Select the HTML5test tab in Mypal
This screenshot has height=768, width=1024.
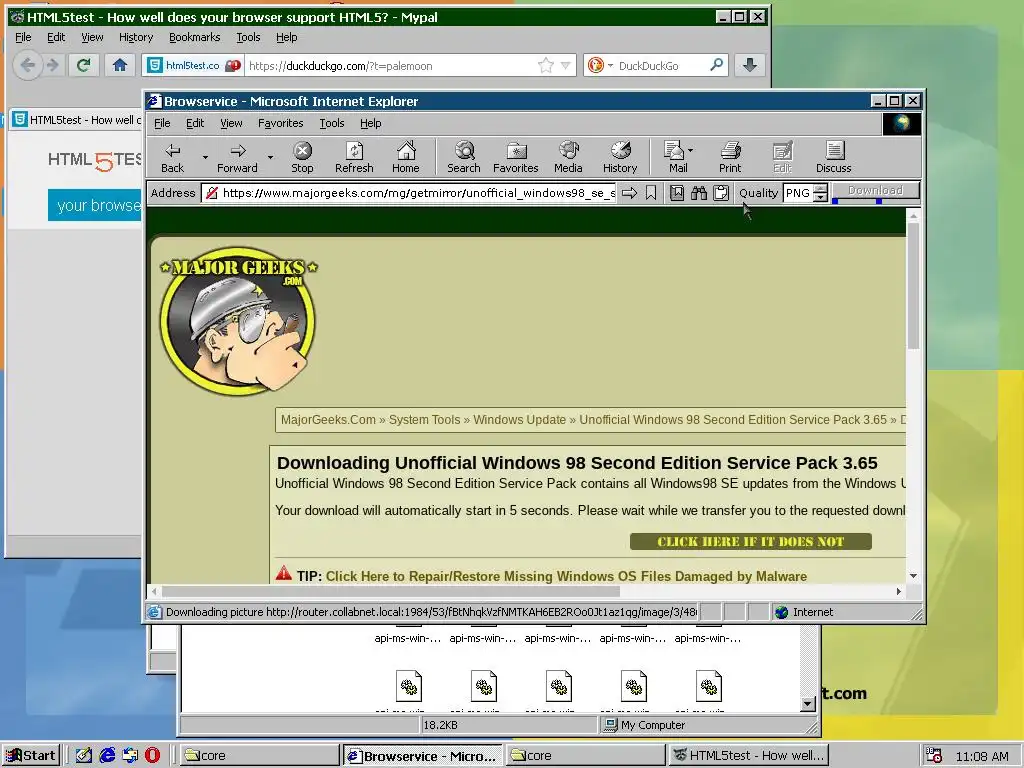tap(76, 120)
